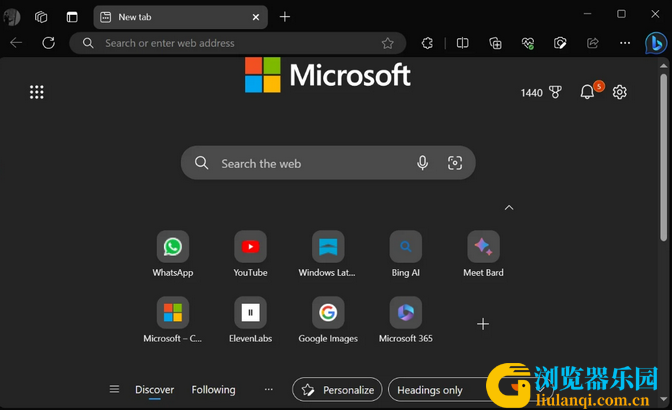Open the Microsoft – C... quick link

[173, 320]
